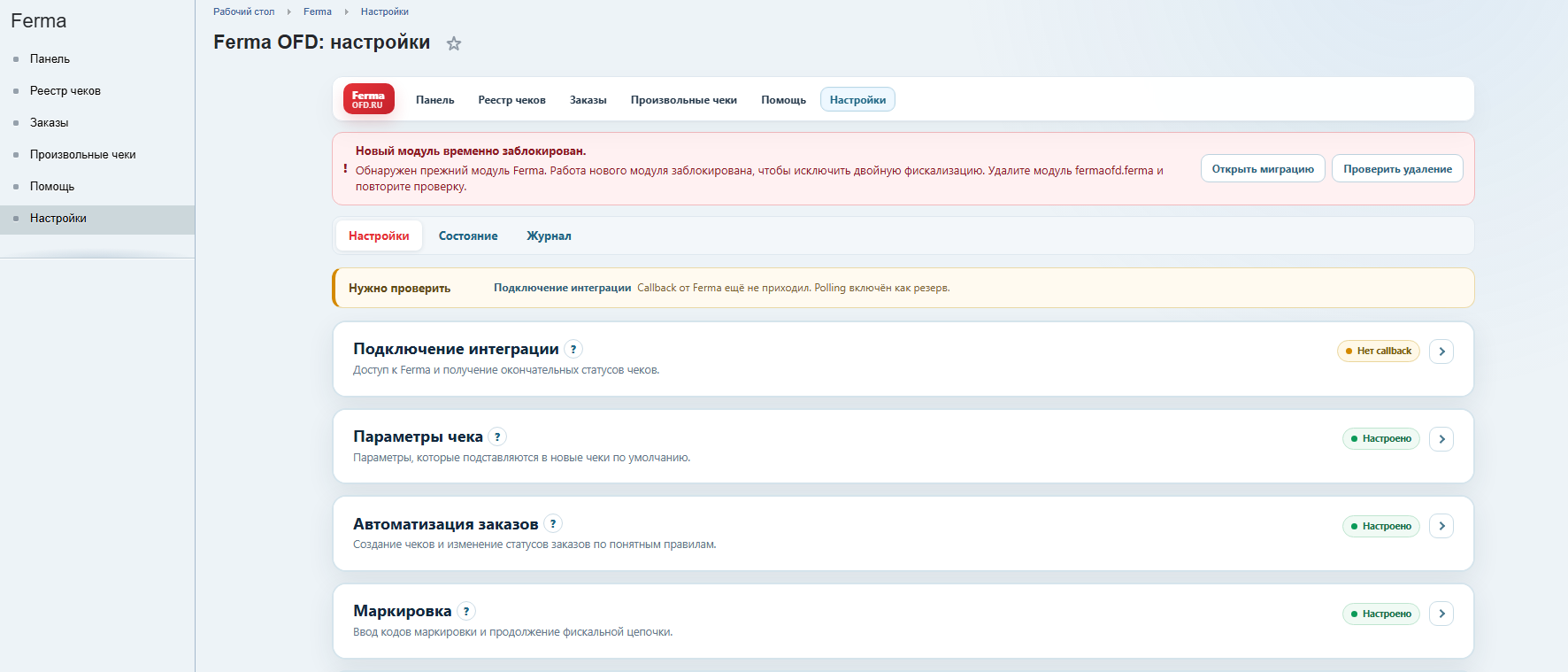Click Настроено badge in Параметры чека card
This screenshot has height=672, width=1568.
(1380, 439)
